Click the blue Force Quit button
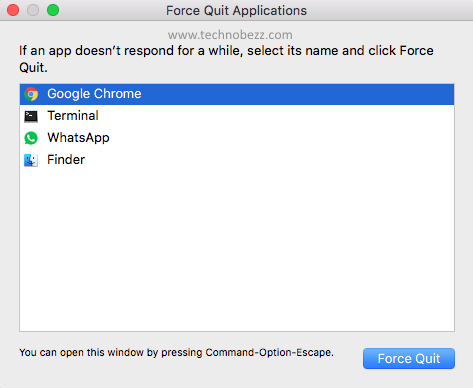Screen dimensions: 473x388 (409, 359)
